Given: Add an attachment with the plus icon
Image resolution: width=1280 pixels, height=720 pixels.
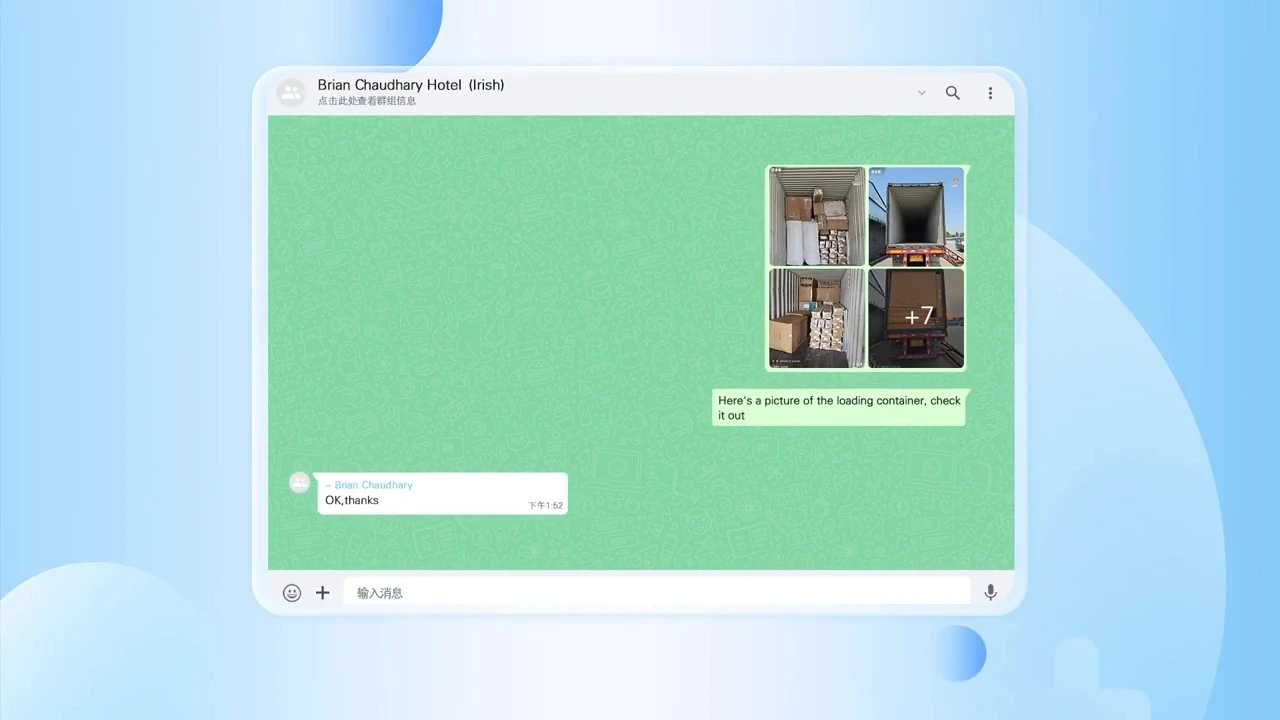Looking at the screenshot, I should [x=322, y=593].
